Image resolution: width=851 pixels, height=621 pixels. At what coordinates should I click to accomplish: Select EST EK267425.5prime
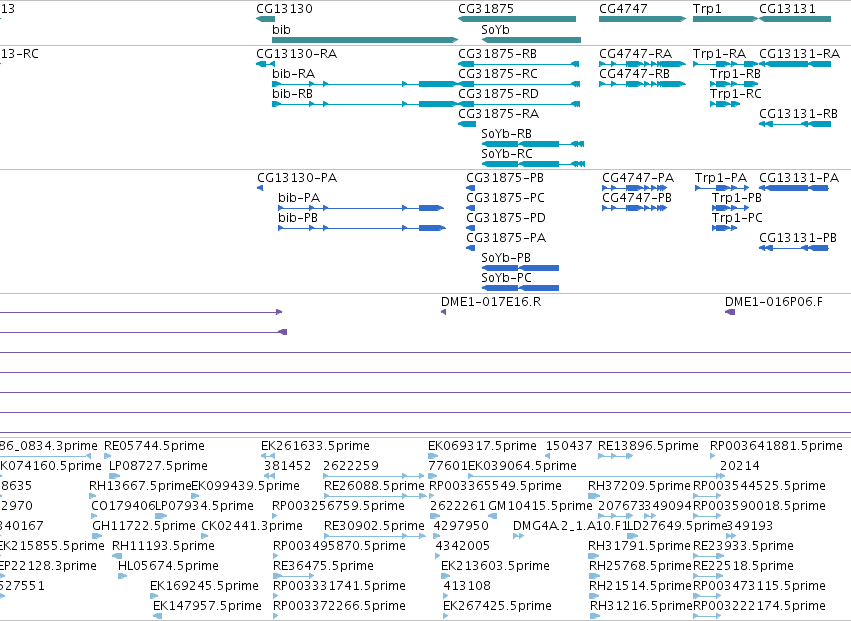point(446,616)
